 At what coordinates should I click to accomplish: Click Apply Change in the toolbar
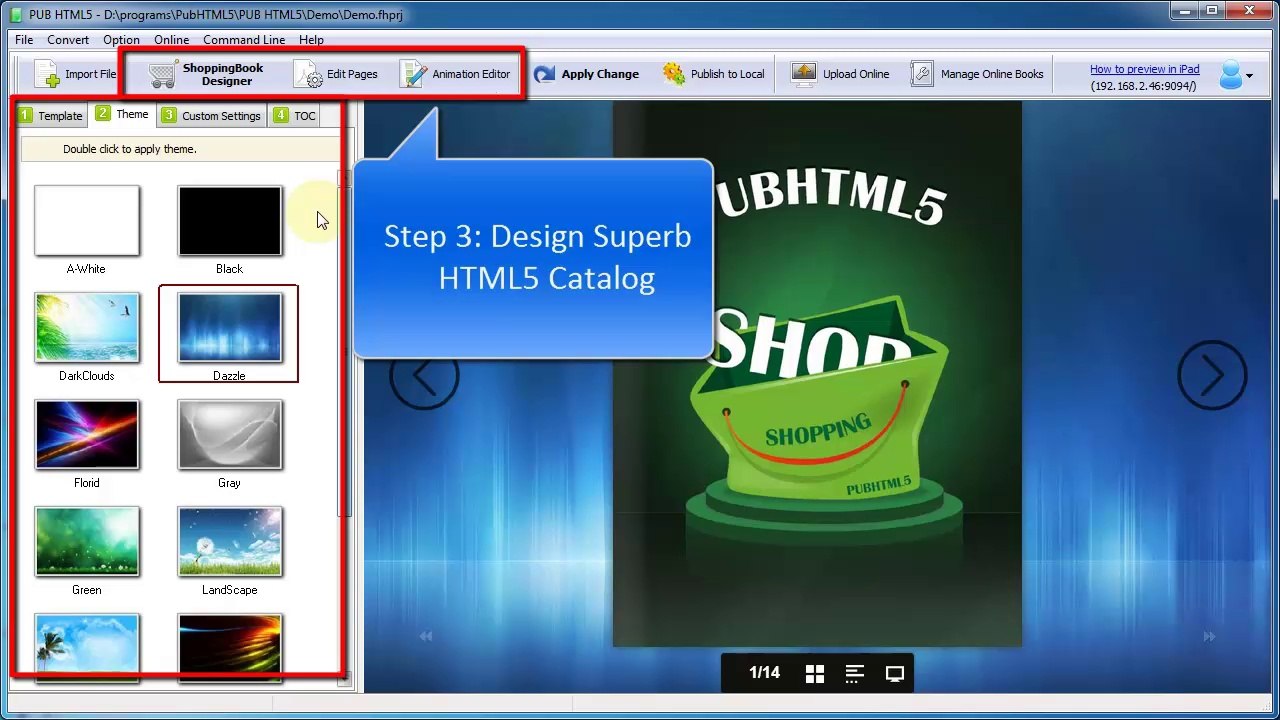(x=586, y=74)
